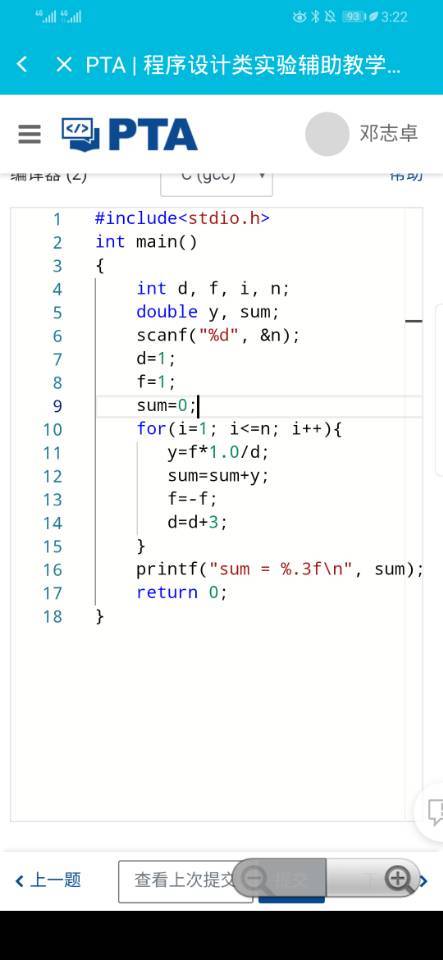Tap the #include<stdio.h> line
443x960 pixels.
pyautogui.click(x=182, y=218)
